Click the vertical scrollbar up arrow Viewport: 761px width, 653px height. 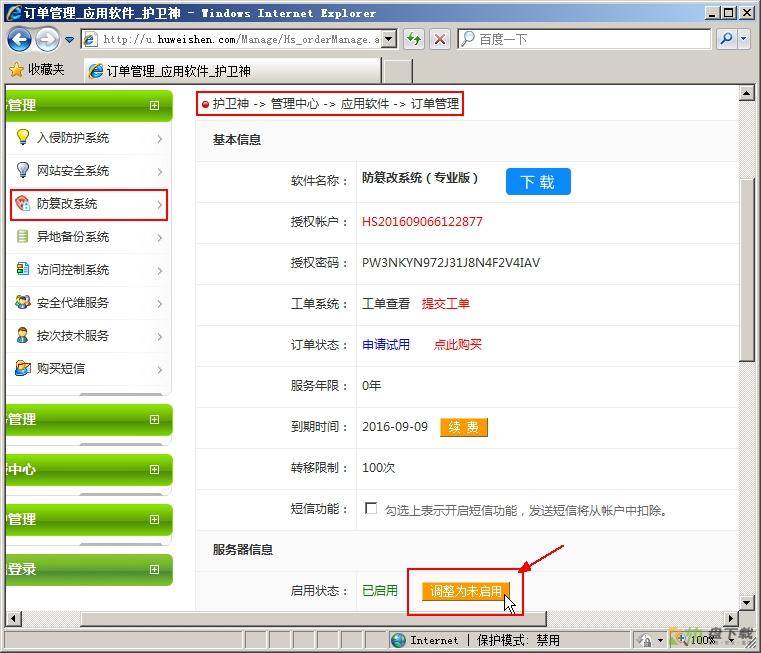[746, 92]
